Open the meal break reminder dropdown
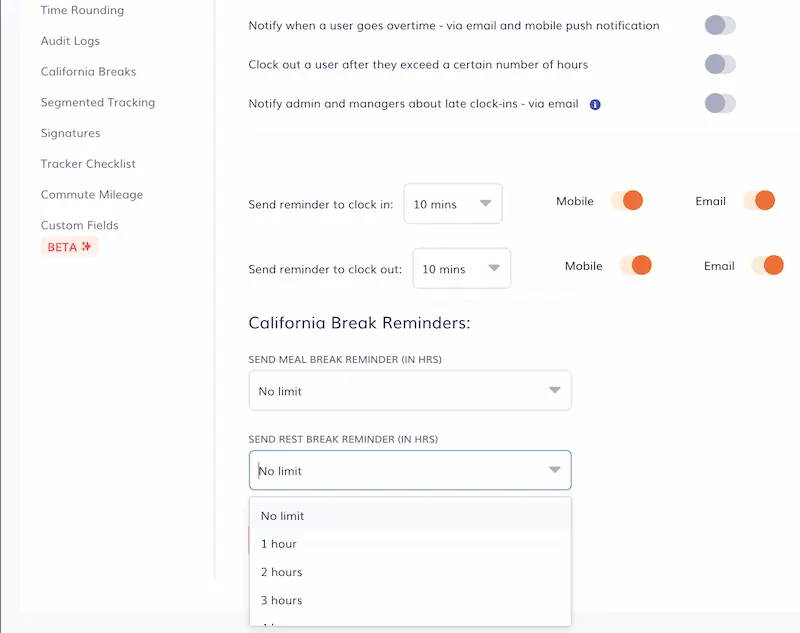The width and height of the screenshot is (800, 633). tap(410, 390)
